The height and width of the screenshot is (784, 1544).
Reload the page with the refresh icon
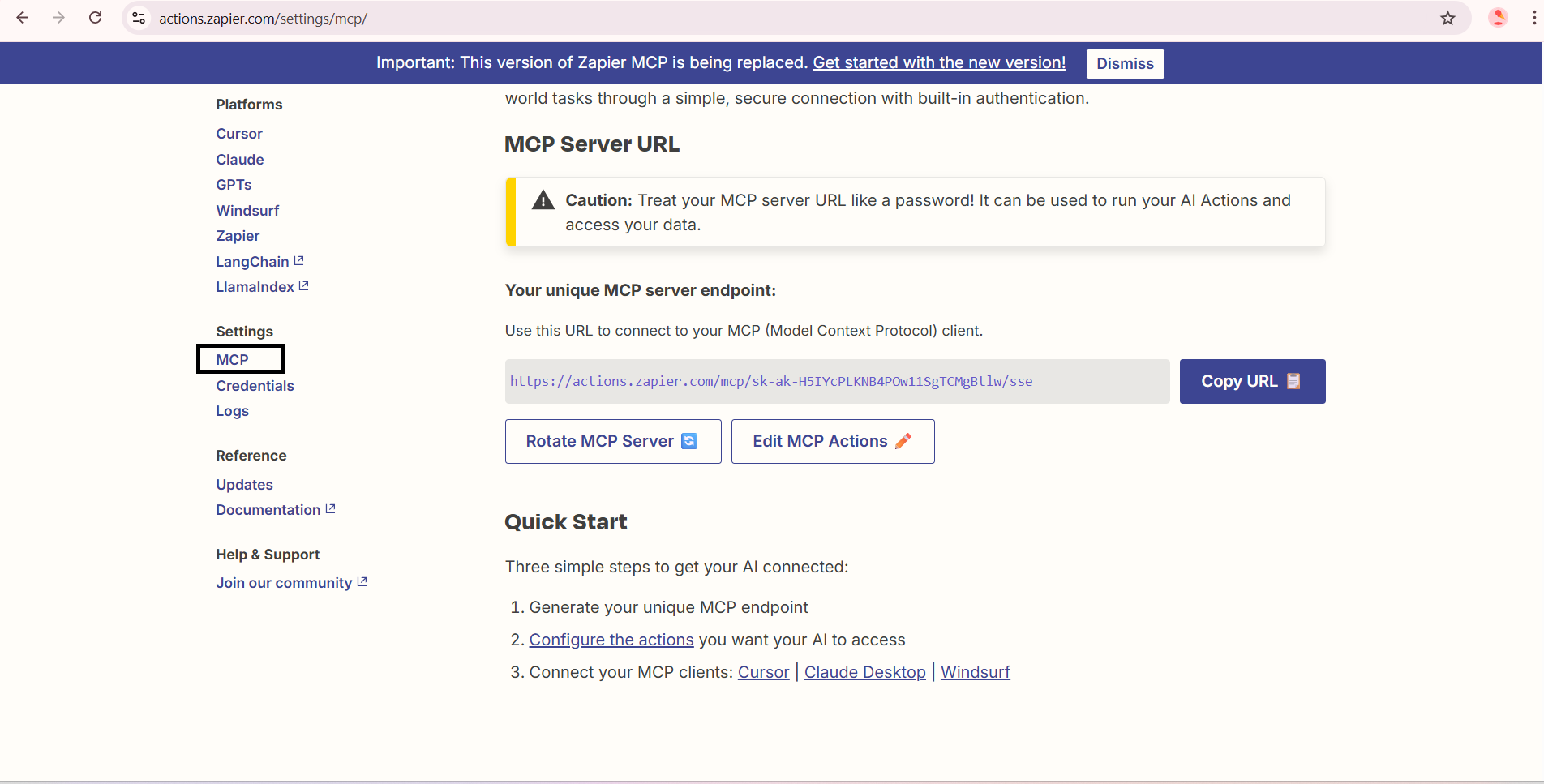click(95, 18)
